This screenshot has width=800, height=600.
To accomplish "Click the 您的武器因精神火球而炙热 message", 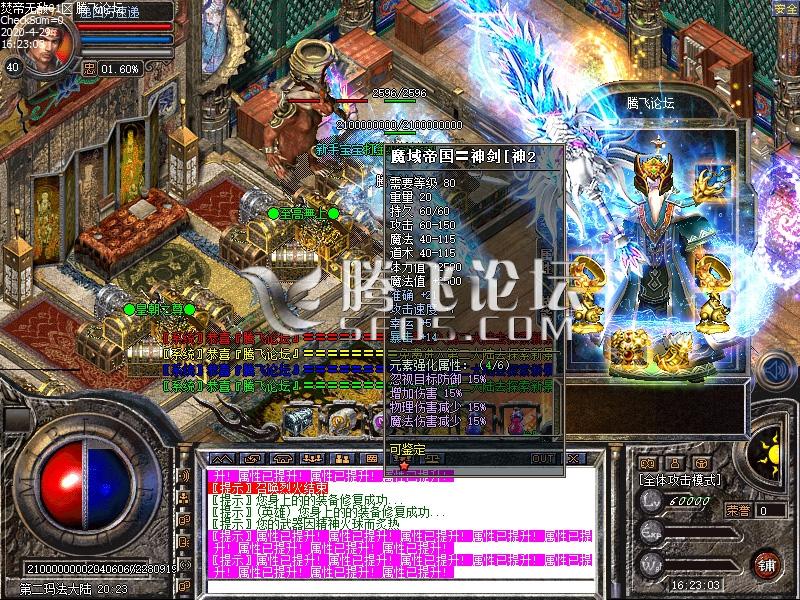I will tap(306, 524).
